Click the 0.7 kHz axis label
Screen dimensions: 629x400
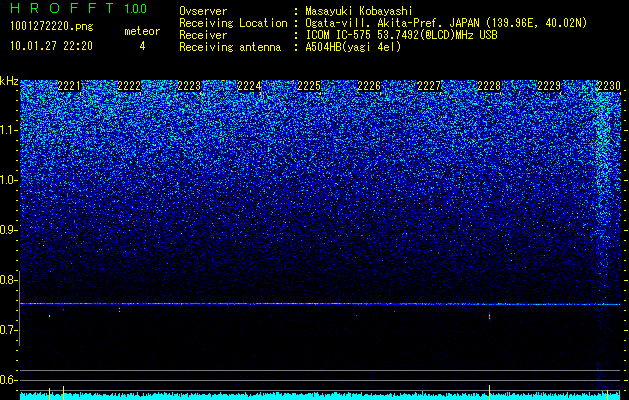(8, 330)
